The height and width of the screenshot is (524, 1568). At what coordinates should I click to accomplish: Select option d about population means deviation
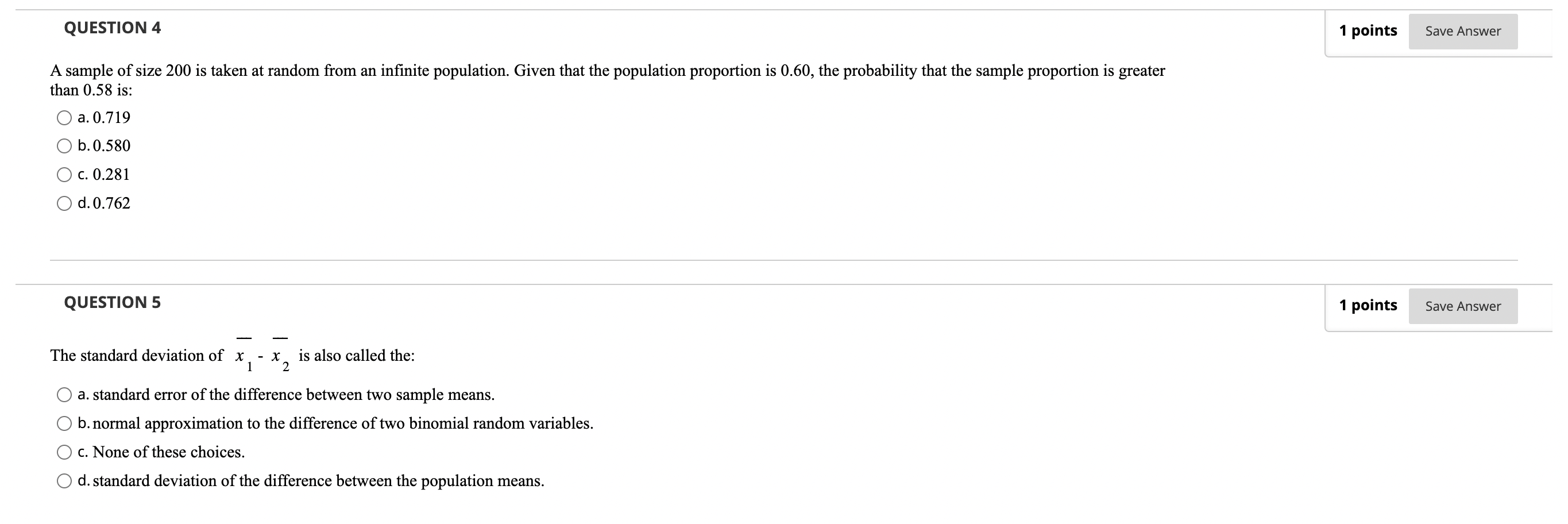pos(64,480)
